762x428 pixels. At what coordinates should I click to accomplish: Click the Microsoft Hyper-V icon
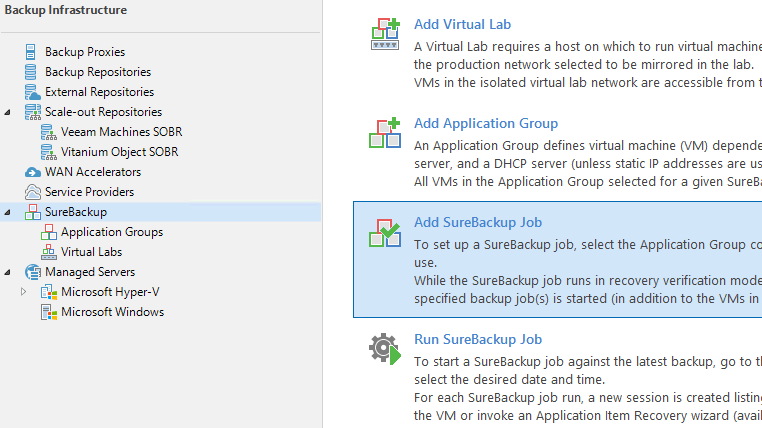49,292
